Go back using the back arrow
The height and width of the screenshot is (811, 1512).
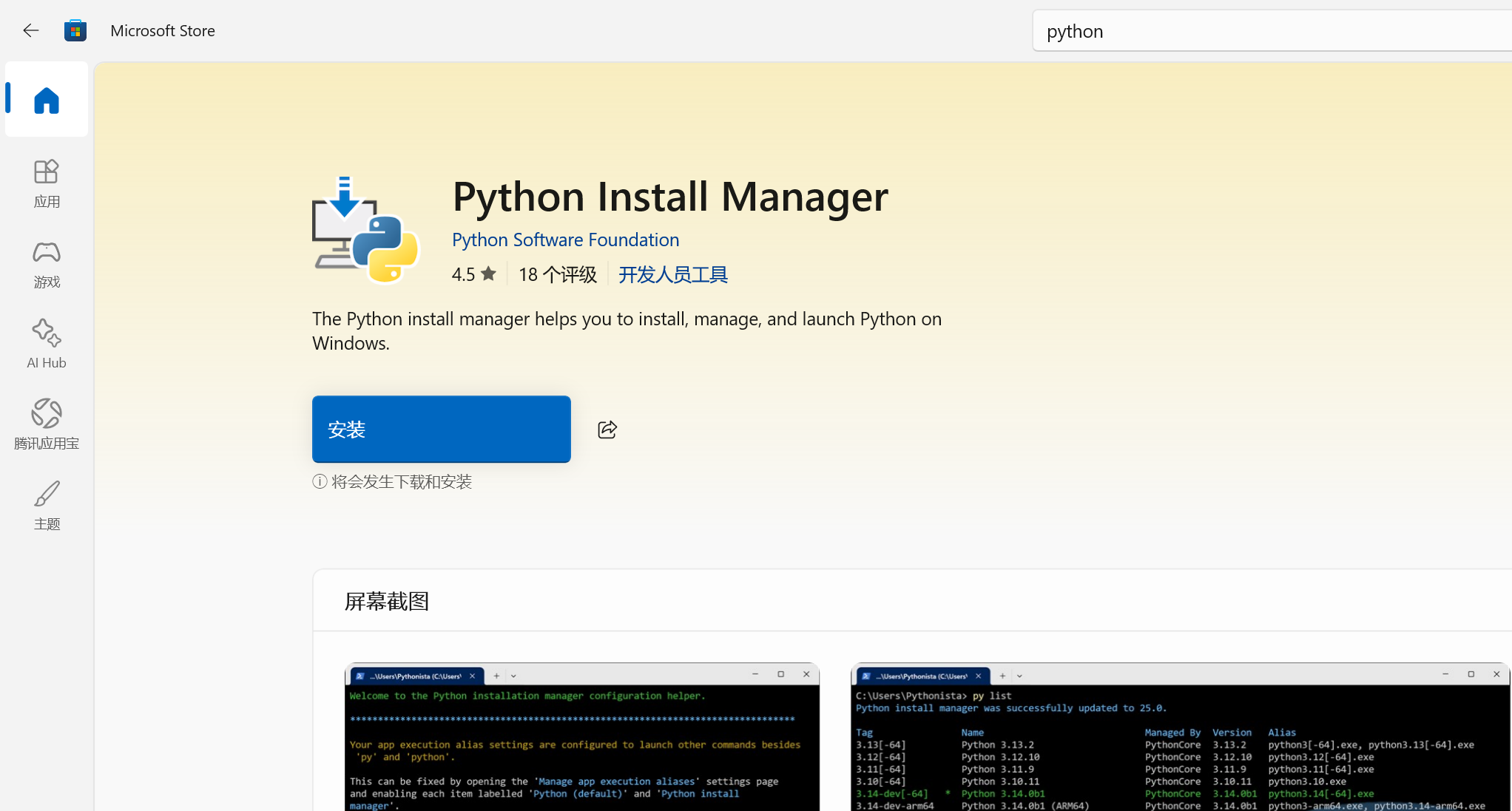point(30,30)
